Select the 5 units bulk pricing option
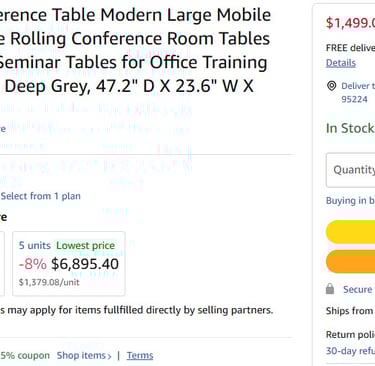This screenshot has height=366, width=375. tap(69, 263)
